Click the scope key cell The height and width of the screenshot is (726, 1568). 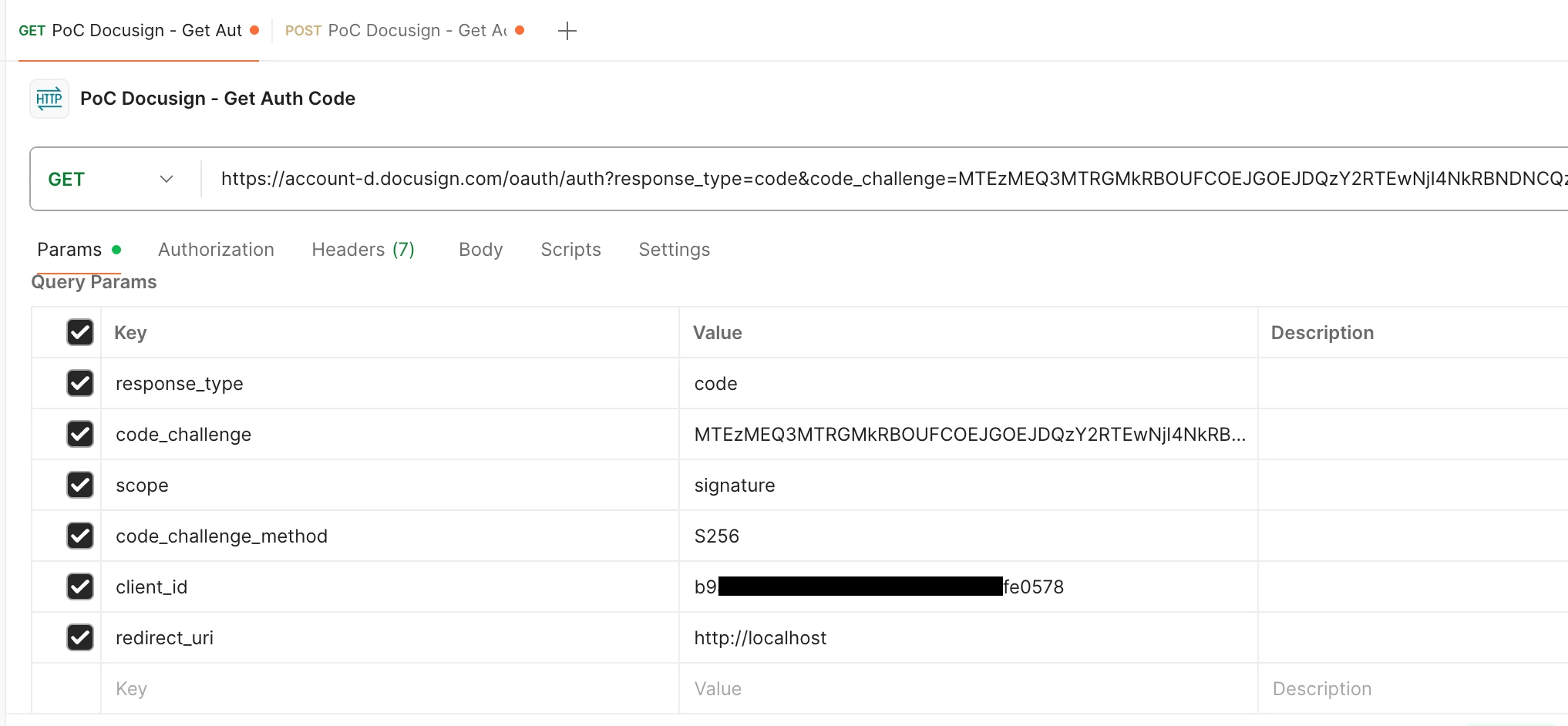(x=390, y=485)
